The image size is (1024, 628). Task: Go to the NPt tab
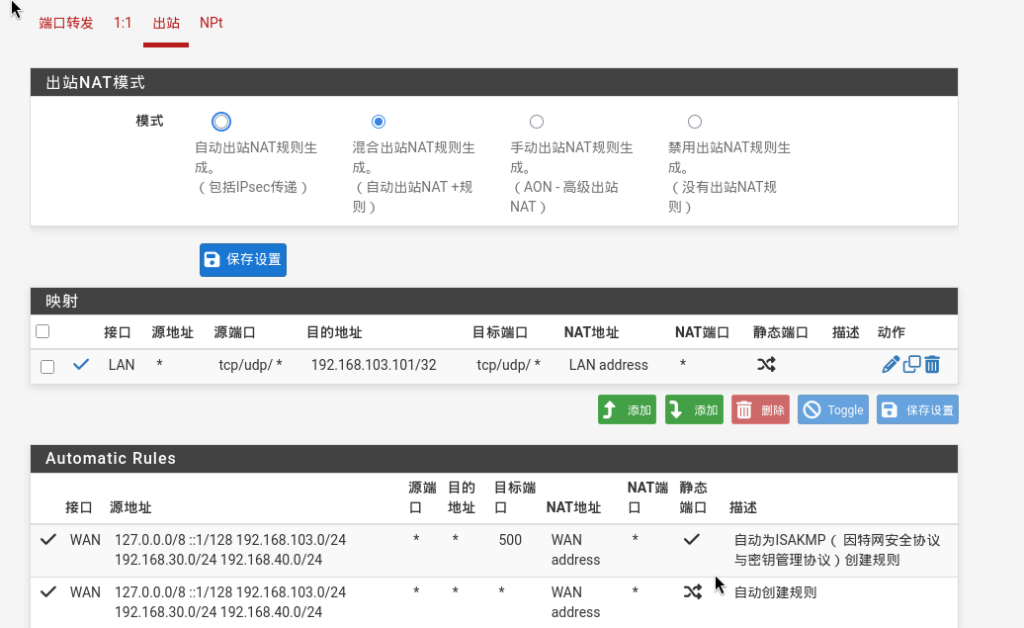pyautogui.click(x=211, y=22)
